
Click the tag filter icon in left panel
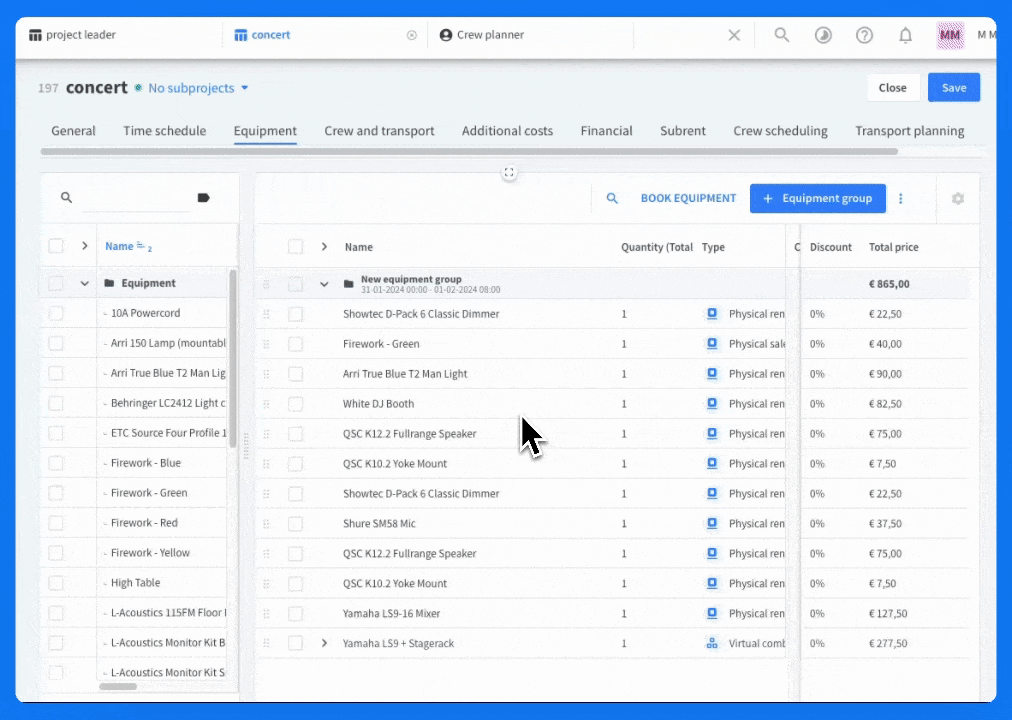coord(204,198)
